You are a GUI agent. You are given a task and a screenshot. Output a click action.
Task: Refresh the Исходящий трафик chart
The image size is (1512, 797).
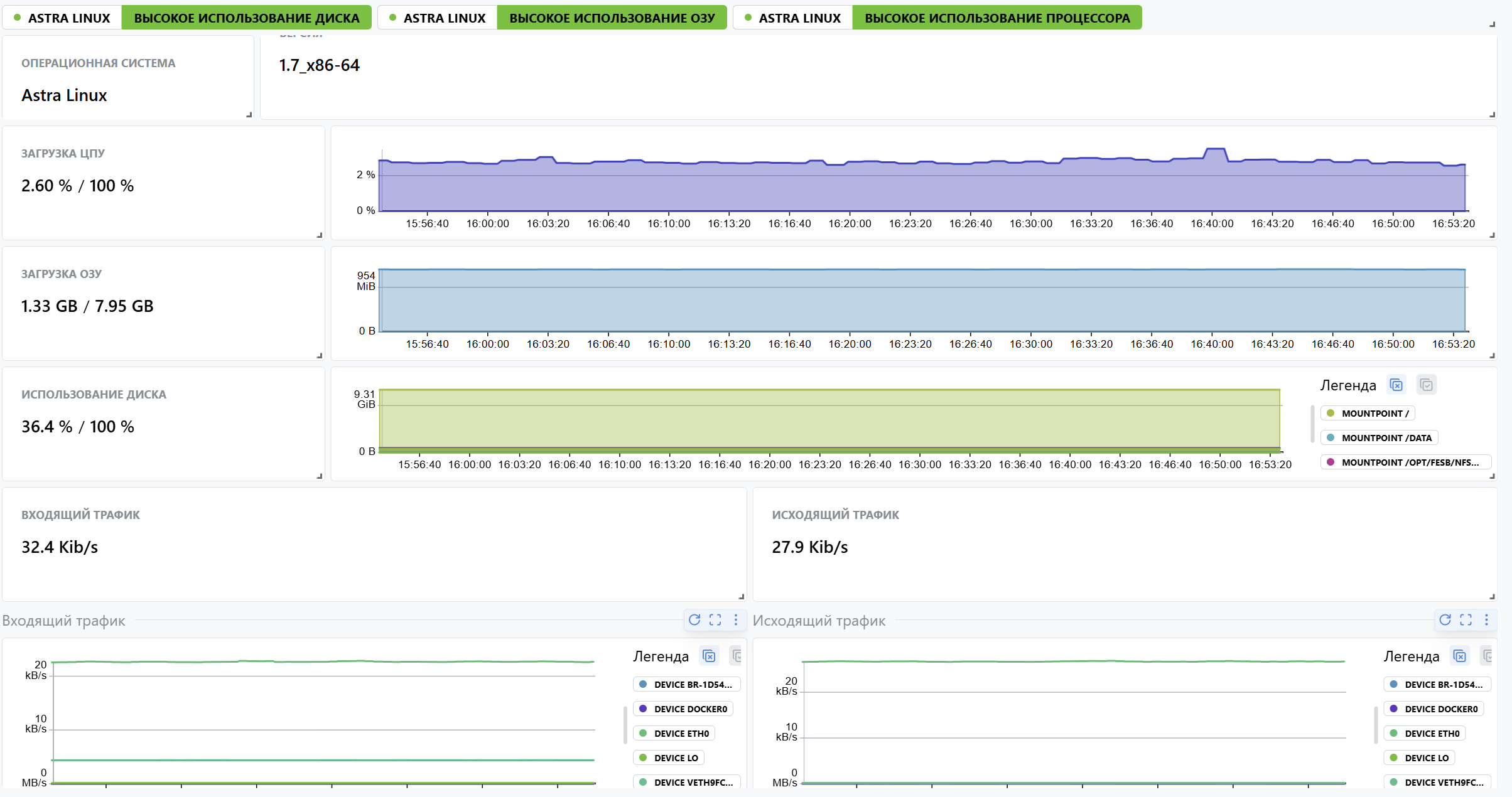(1445, 620)
